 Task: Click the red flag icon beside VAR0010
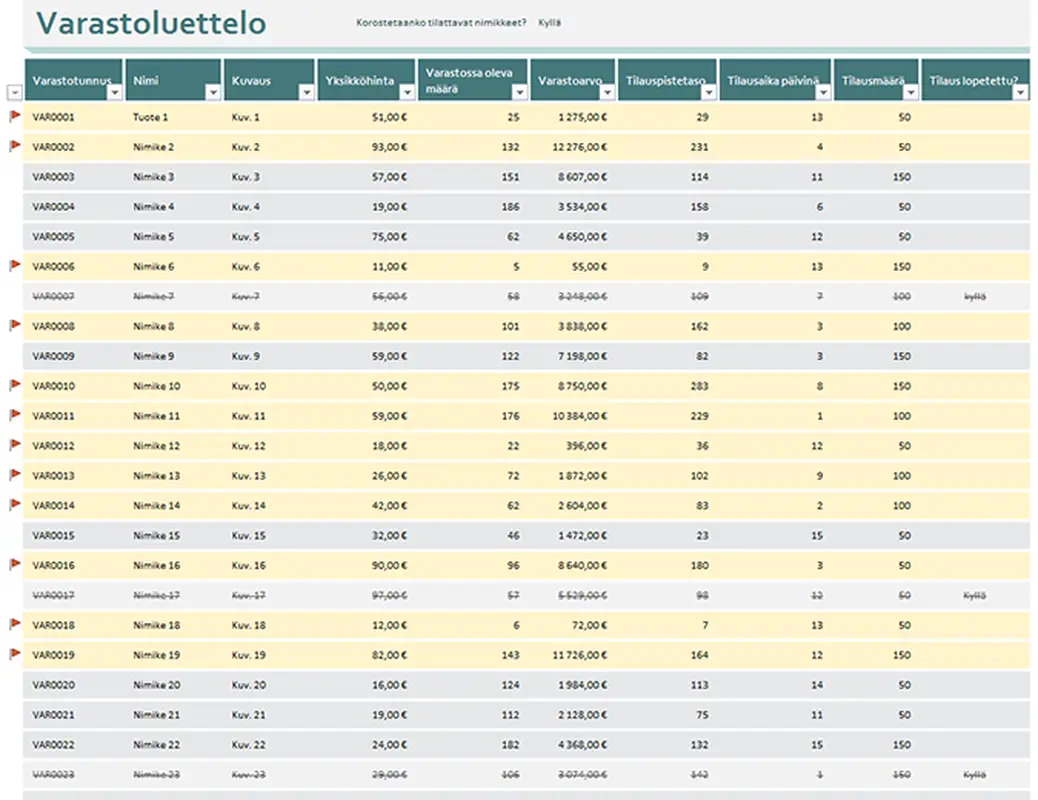(15, 385)
